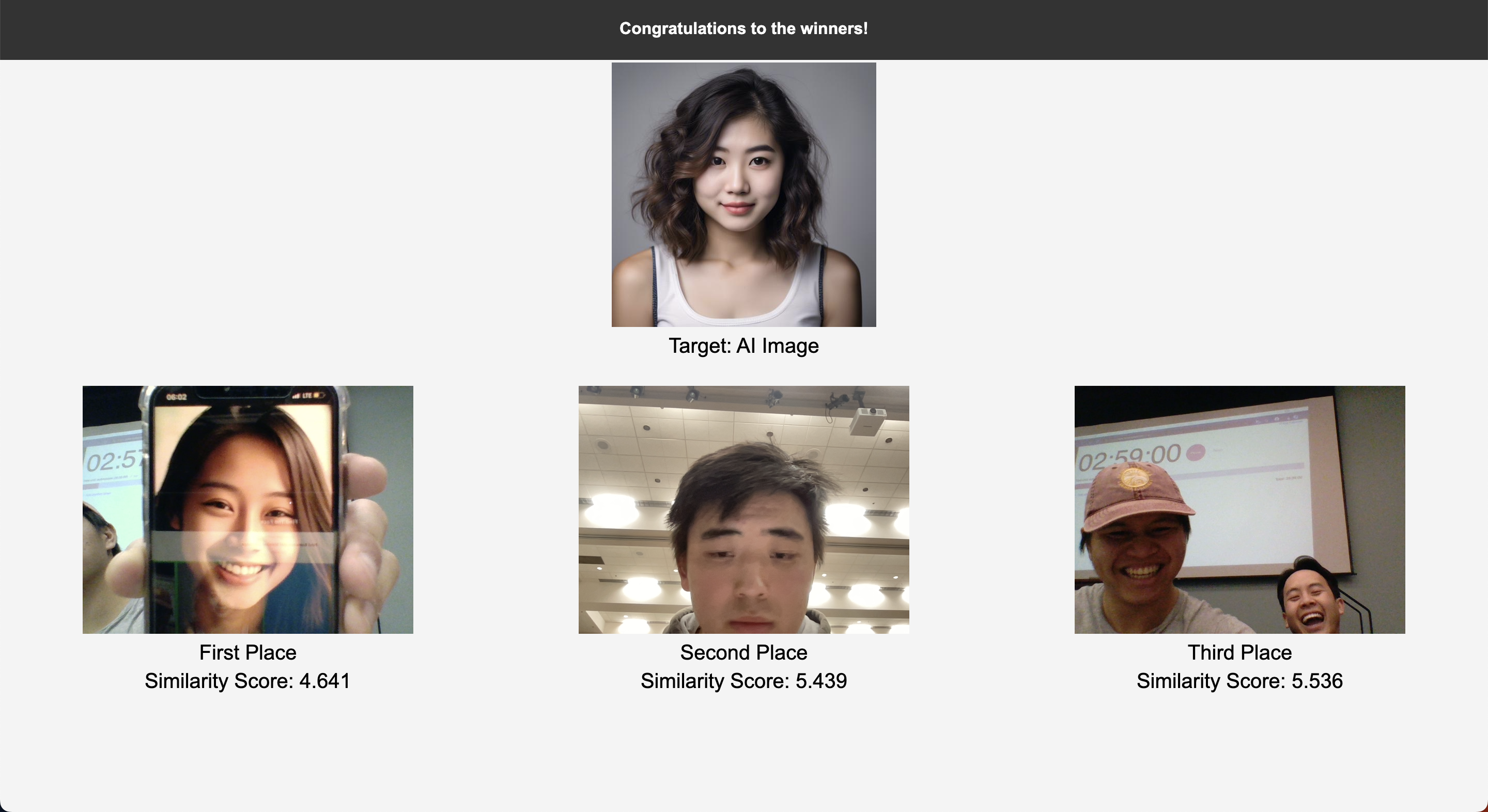Click red round button beside 02:59:00 timer
This screenshot has width=1488, height=812.
click(x=1195, y=454)
